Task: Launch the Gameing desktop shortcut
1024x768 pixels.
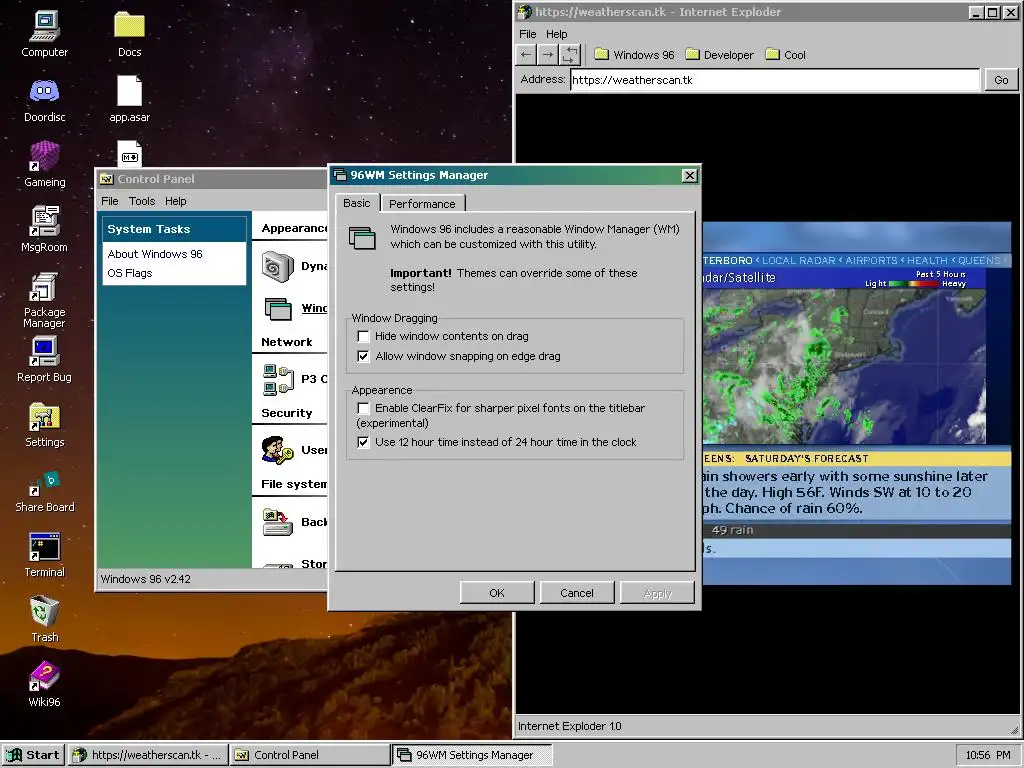Action: coord(44,165)
